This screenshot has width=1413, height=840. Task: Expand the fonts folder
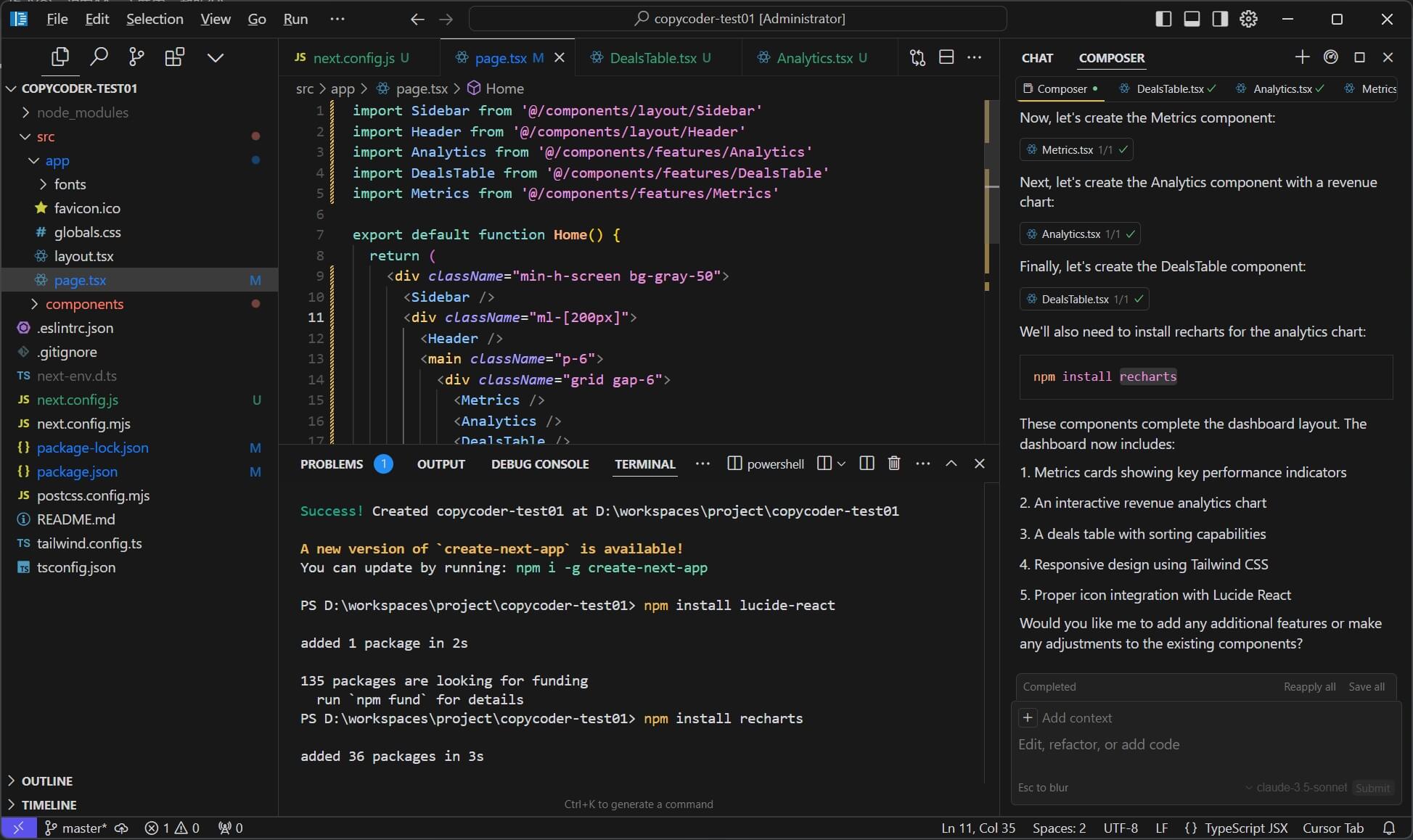pos(139,184)
